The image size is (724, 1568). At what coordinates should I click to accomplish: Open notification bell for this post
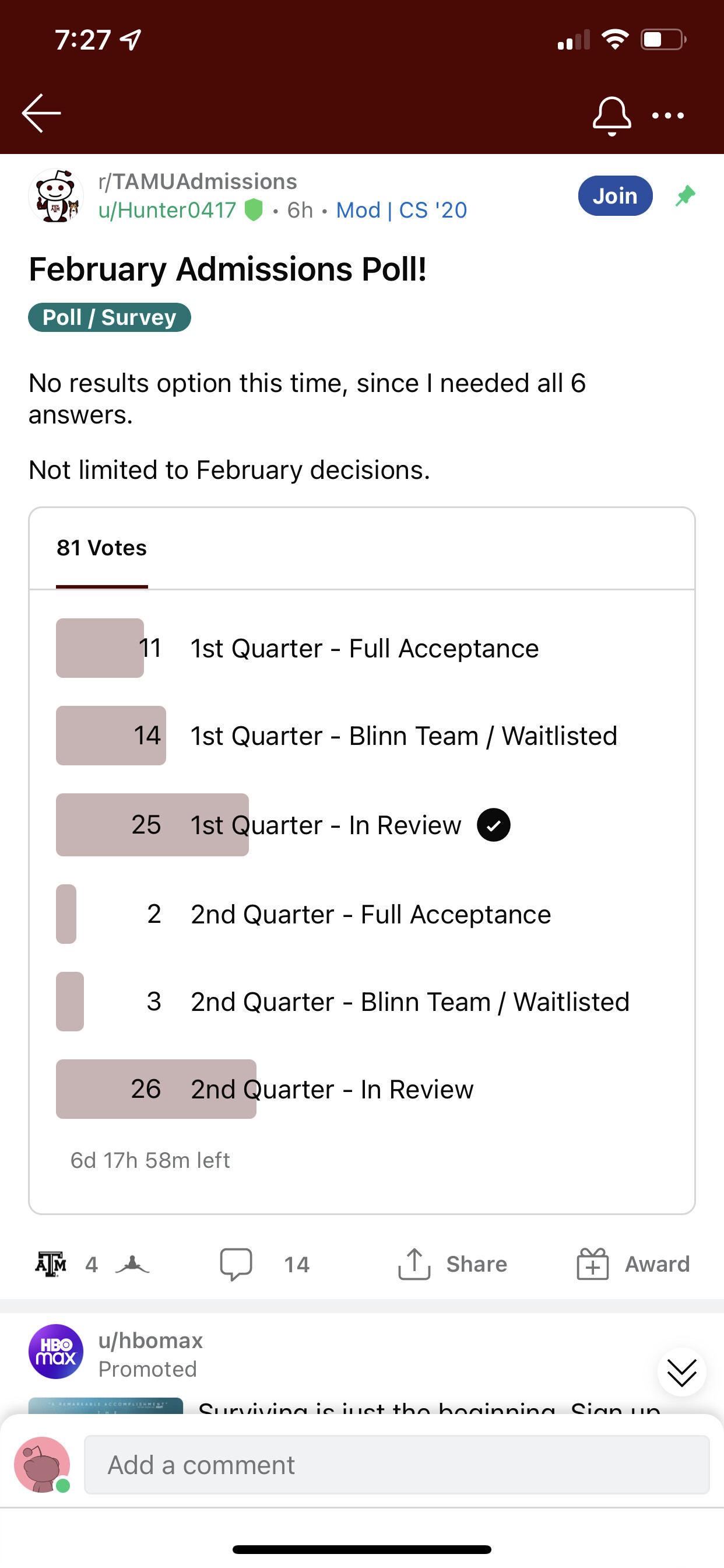point(611,116)
